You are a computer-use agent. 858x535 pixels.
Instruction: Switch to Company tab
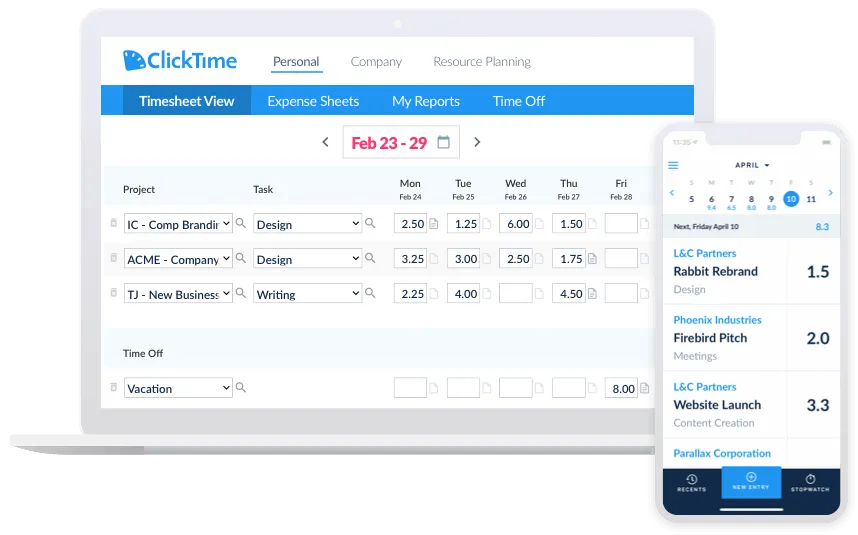pos(376,62)
